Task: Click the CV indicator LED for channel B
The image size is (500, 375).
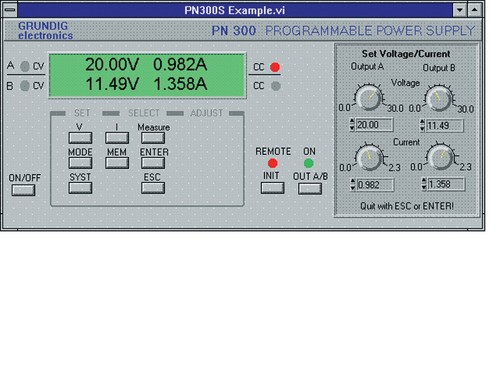Action: coord(25,86)
